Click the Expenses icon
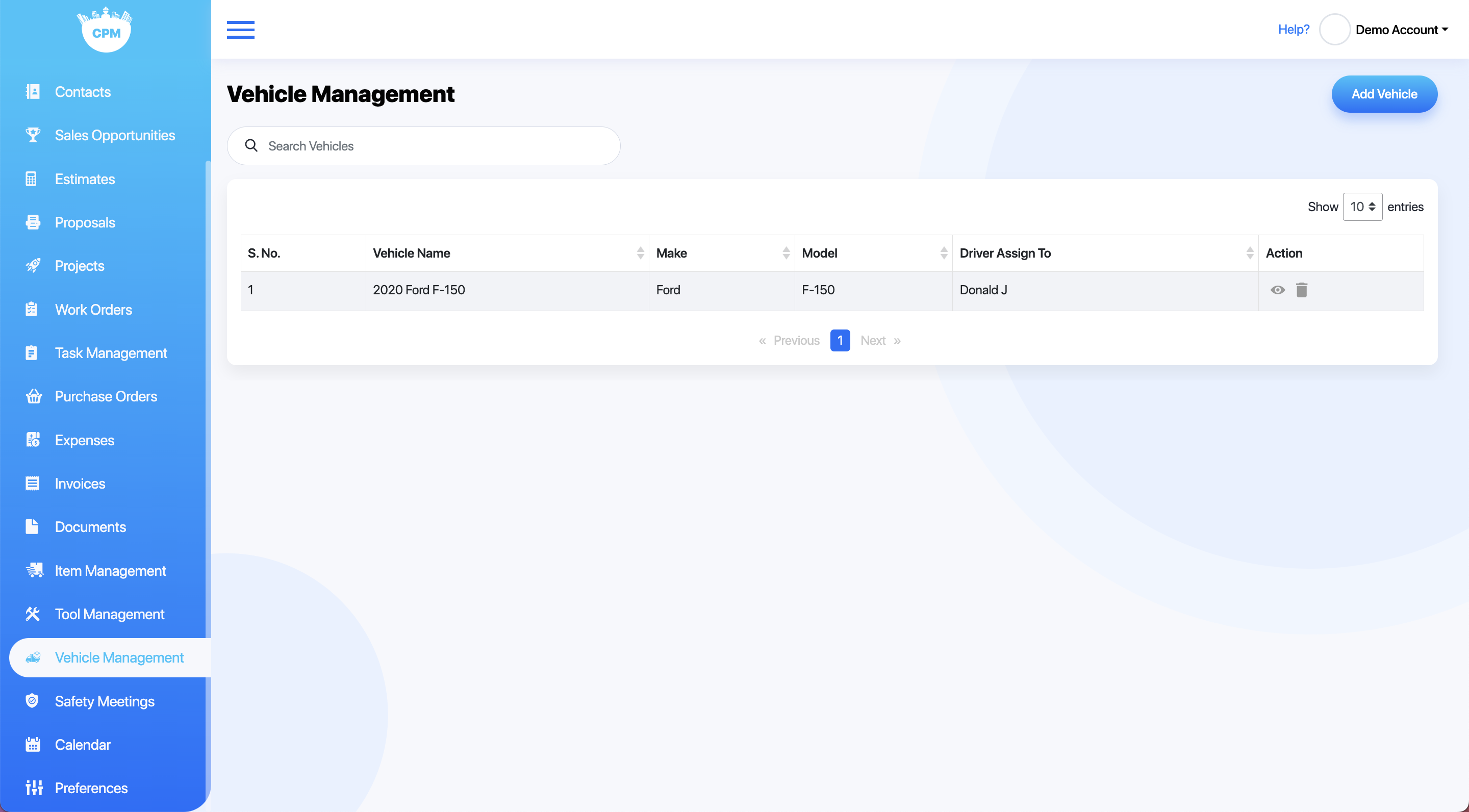Screen dimensions: 1469x812 point(33,440)
